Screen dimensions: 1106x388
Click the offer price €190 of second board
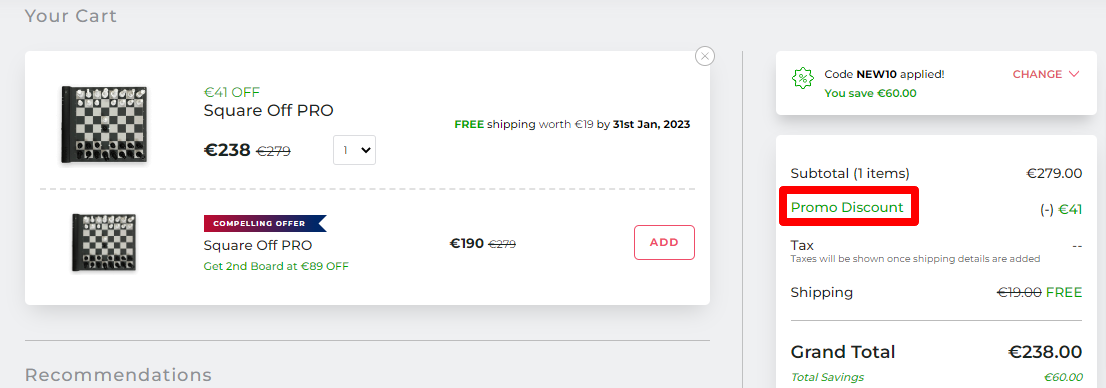467,243
